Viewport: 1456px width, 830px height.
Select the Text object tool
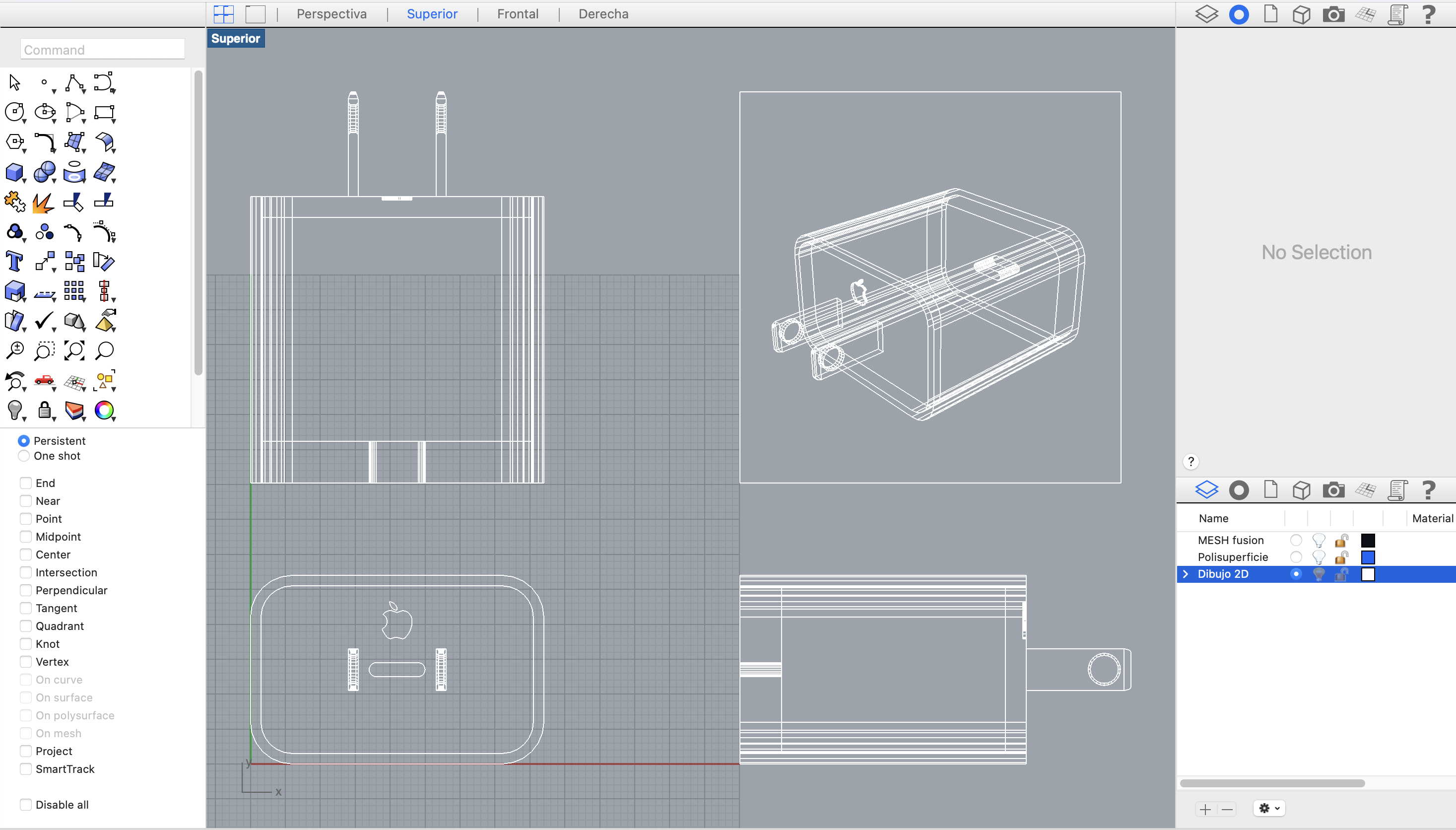pyautogui.click(x=14, y=262)
